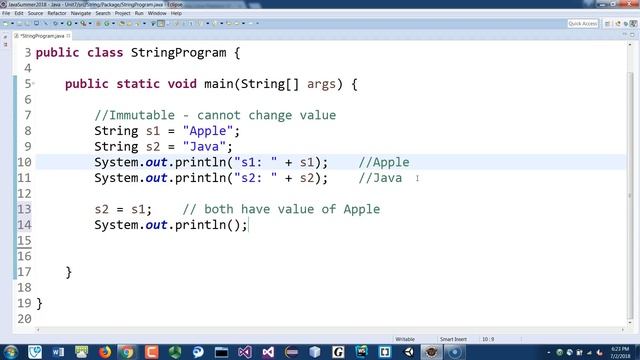The width and height of the screenshot is (640, 360).
Task: Open the Window menu
Action: point(157,13)
